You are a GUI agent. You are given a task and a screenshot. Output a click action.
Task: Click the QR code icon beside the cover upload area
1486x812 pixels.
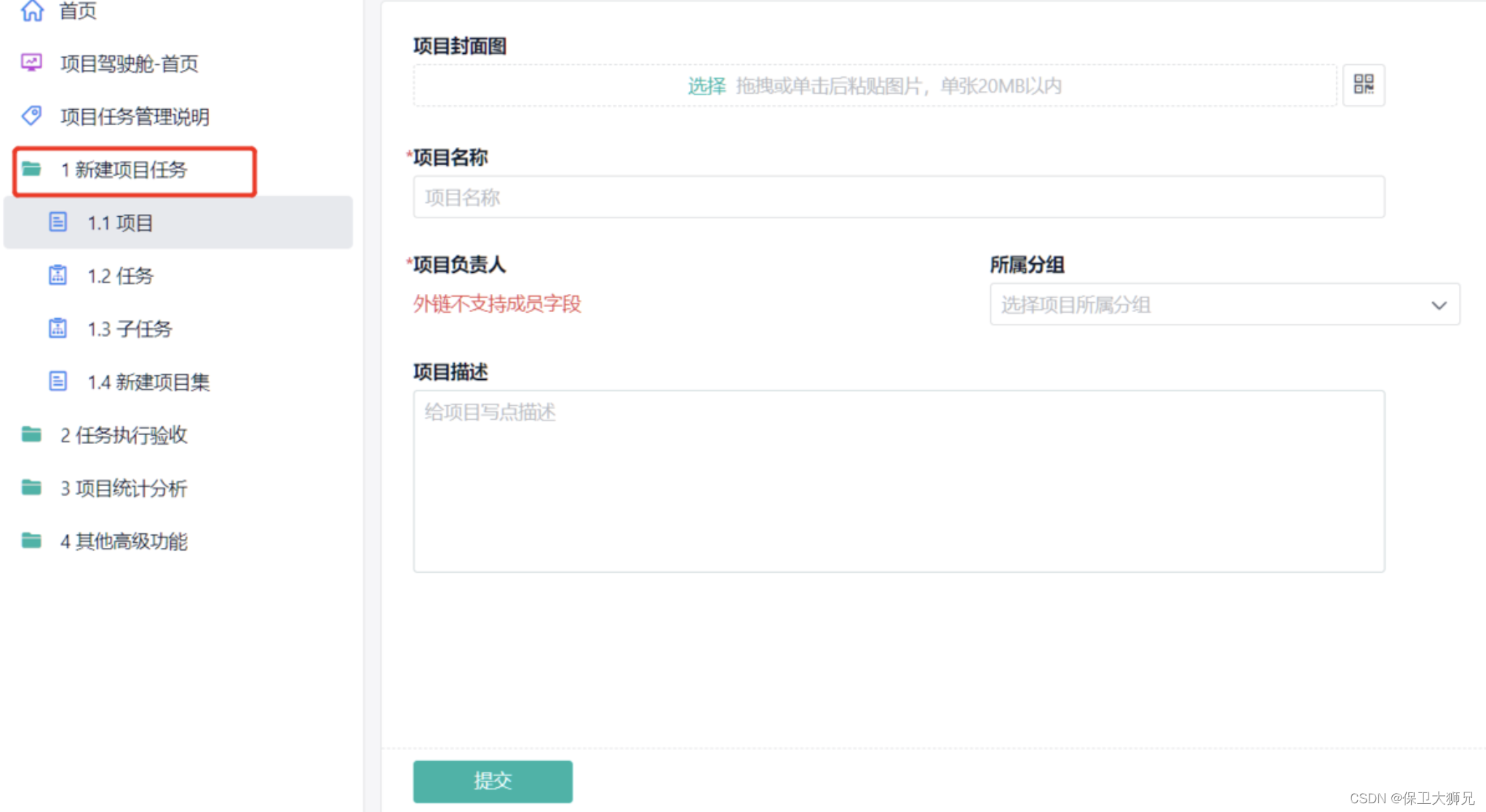click(1363, 85)
